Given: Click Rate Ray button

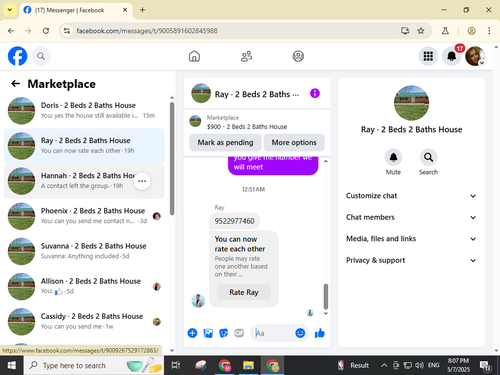Looking at the screenshot, I should pos(244,292).
